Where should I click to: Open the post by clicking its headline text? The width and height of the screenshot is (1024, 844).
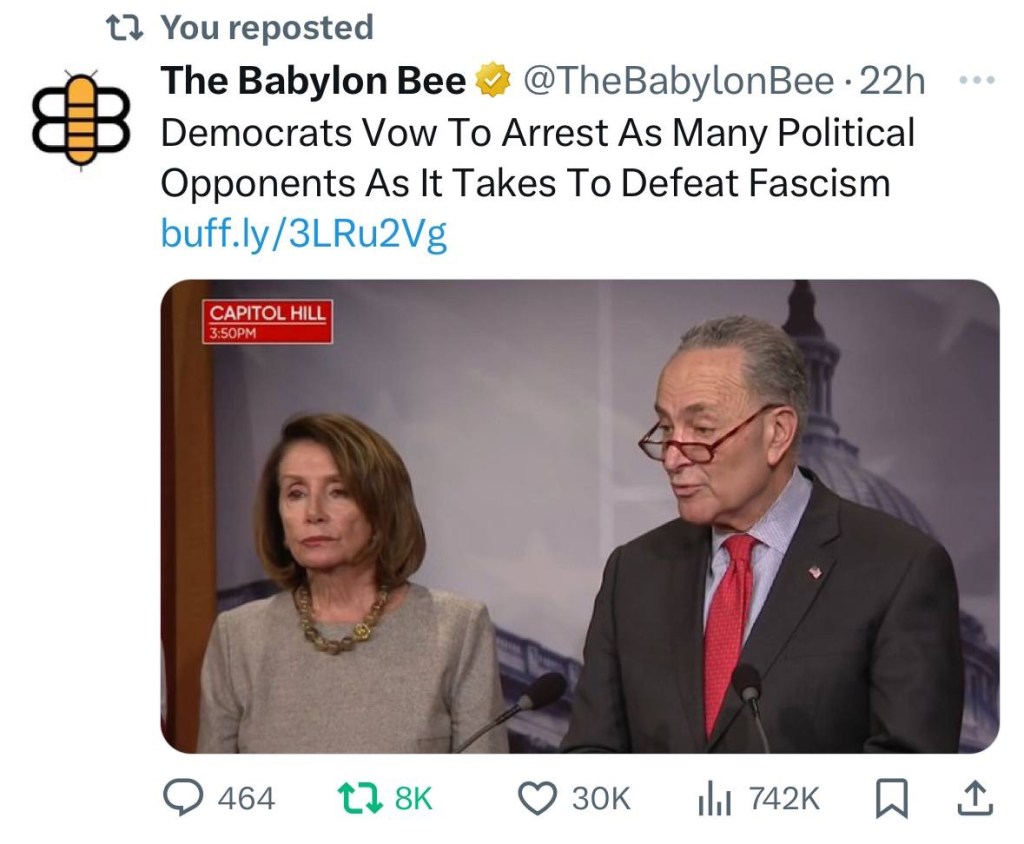(x=537, y=157)
